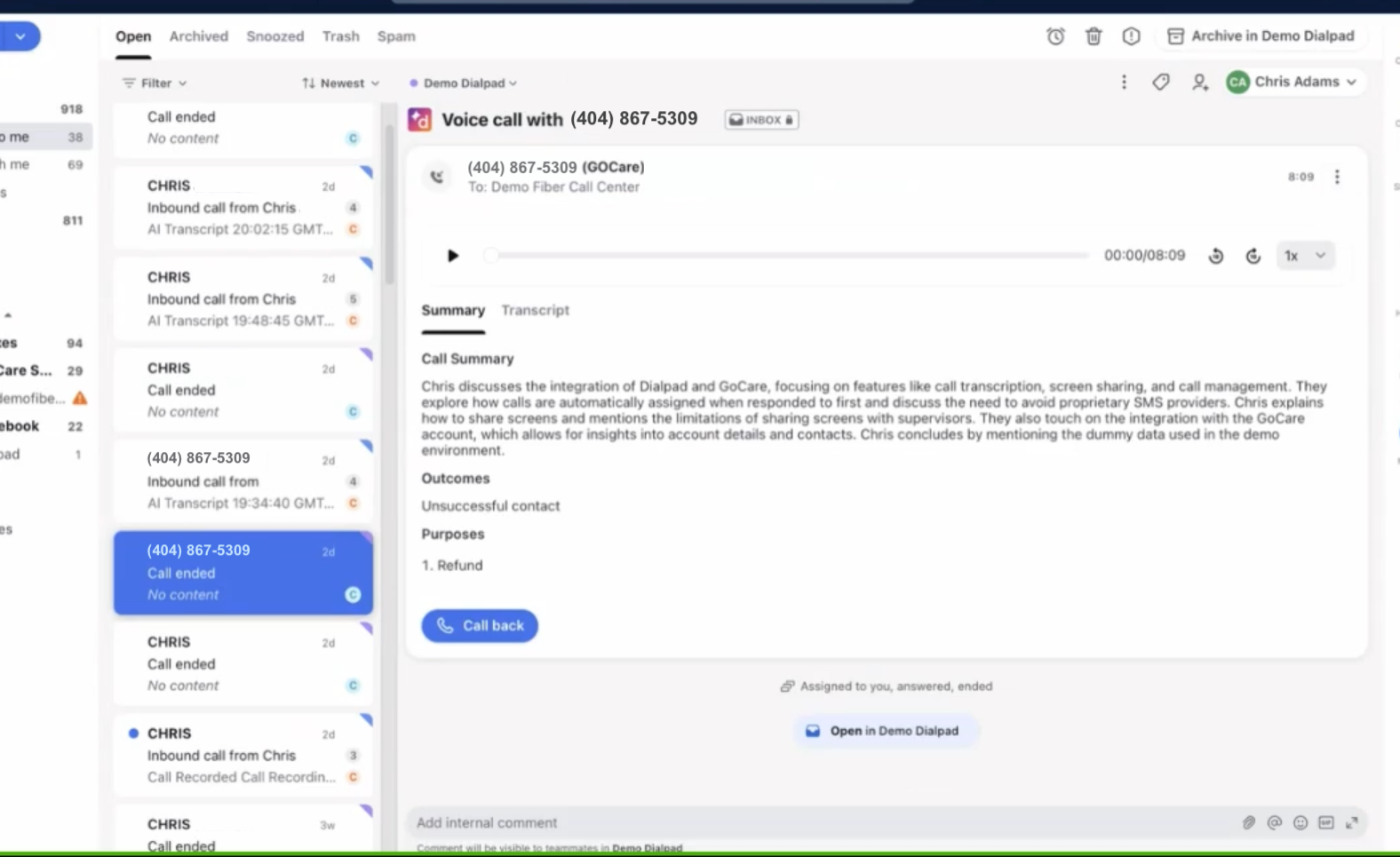This screenshot has width=1400, height=857.
Task: Open unread CHRIS Call Recorded conversation
Action: click(x=243, y=755)
